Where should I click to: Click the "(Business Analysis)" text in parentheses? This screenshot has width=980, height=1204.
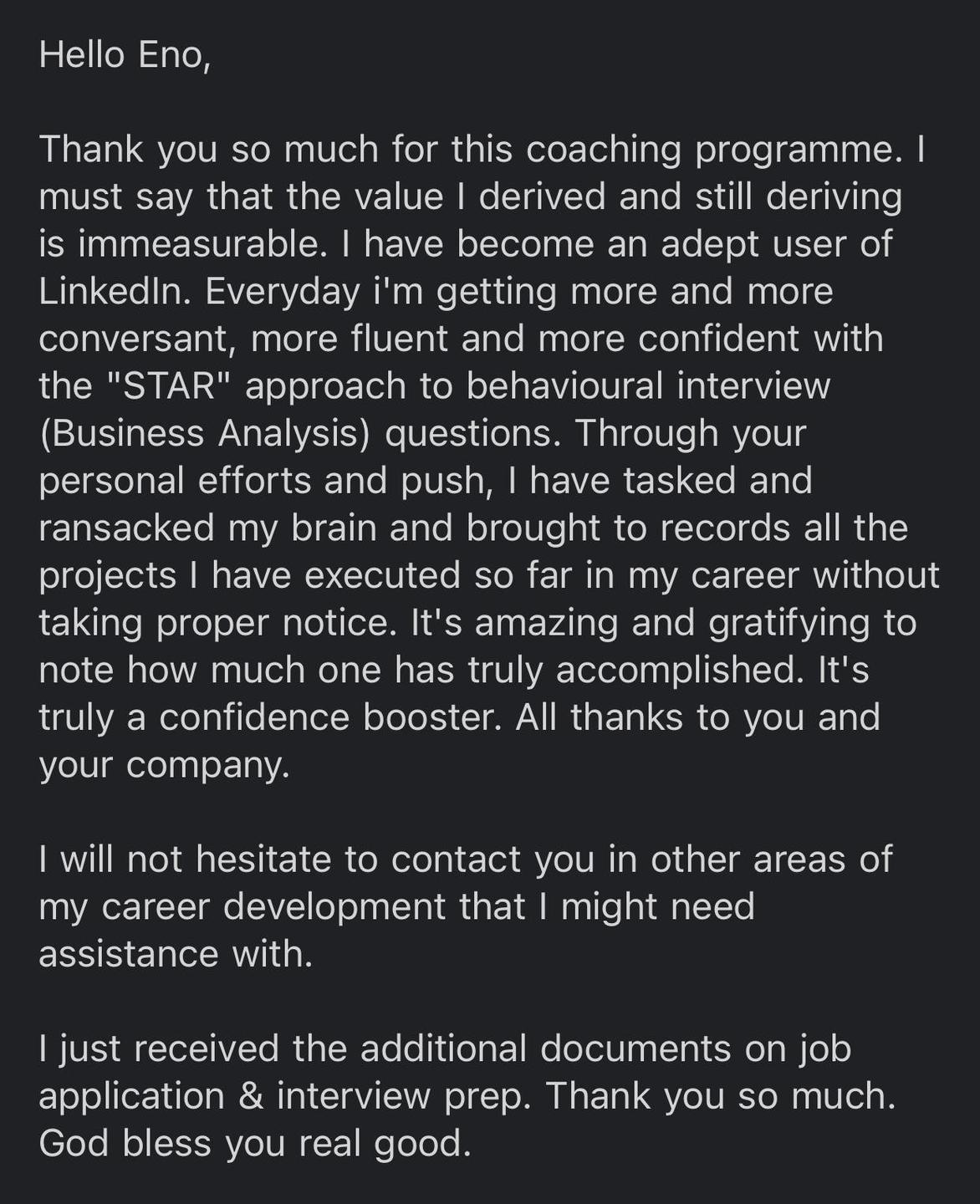205,434
